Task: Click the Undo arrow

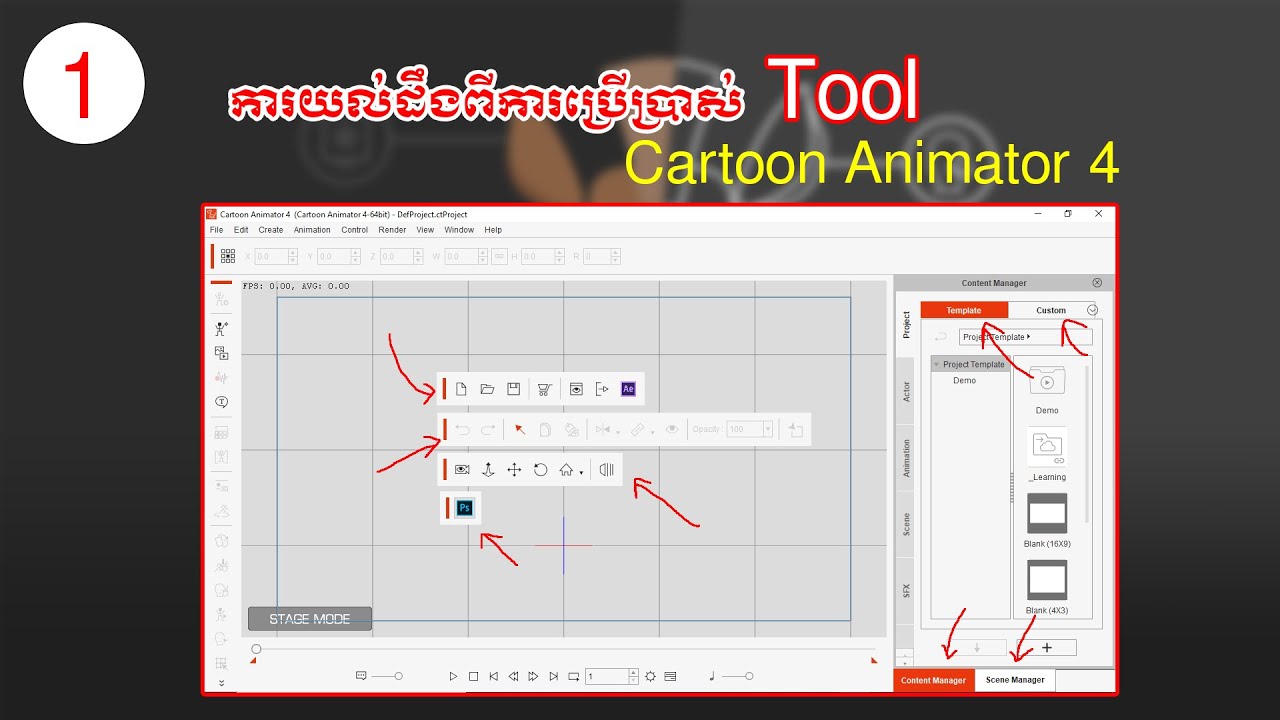Action: point(462,429)
